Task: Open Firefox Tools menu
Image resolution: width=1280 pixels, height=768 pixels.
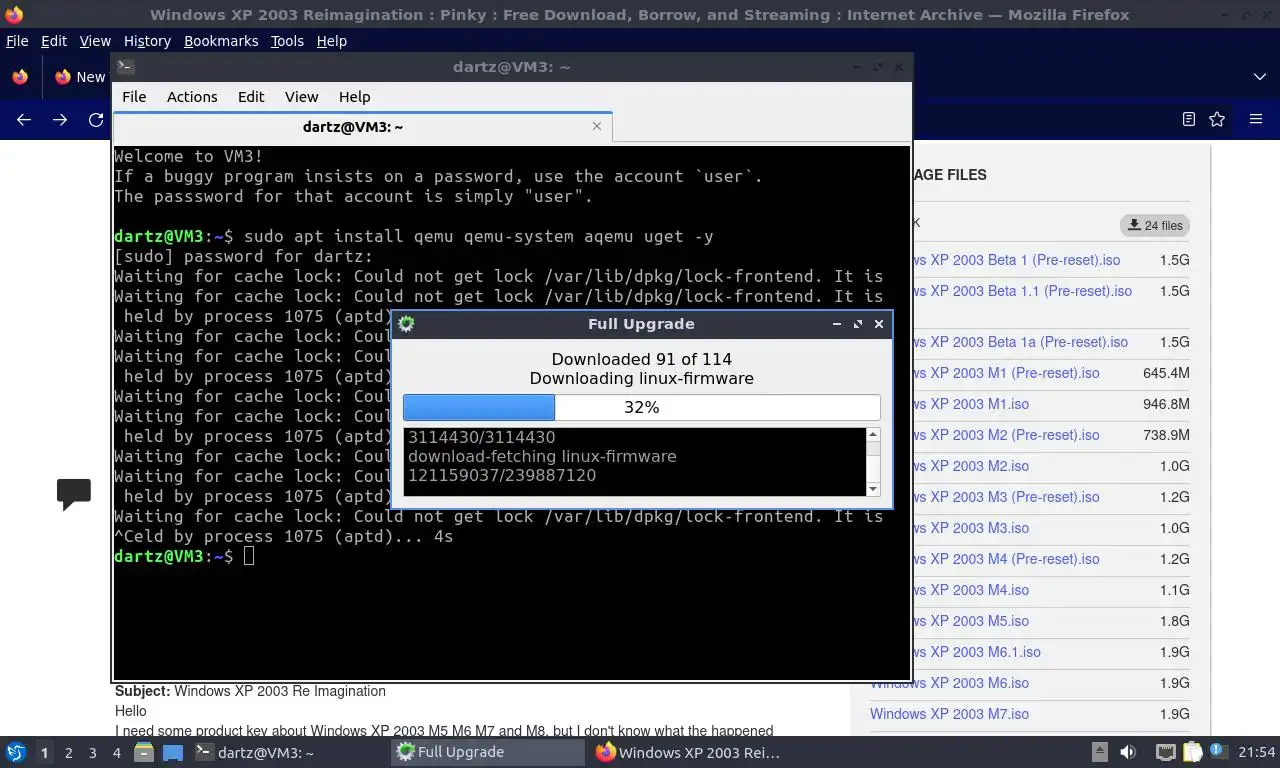Action: point(287,41)
